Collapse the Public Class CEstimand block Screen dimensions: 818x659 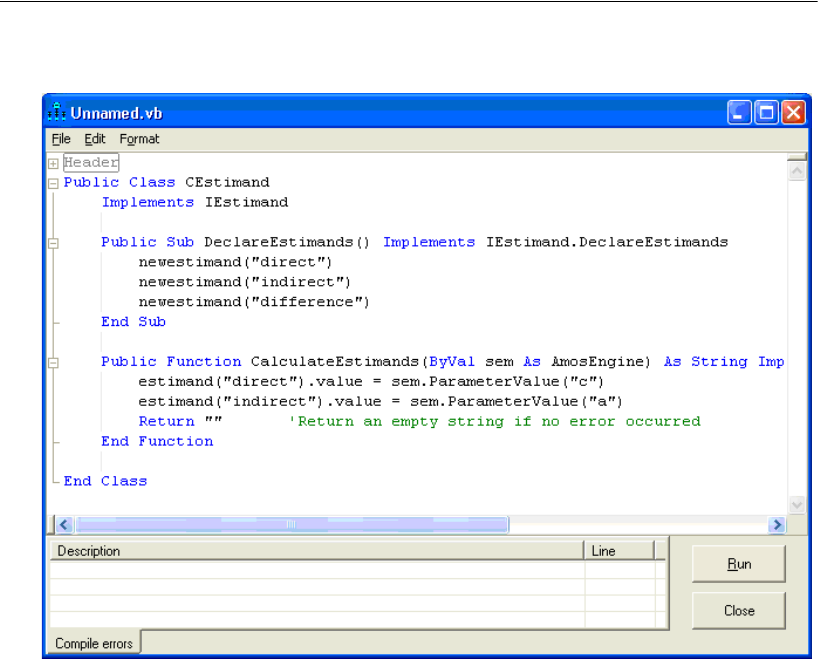pyautogui.click(x=53, y=184)
